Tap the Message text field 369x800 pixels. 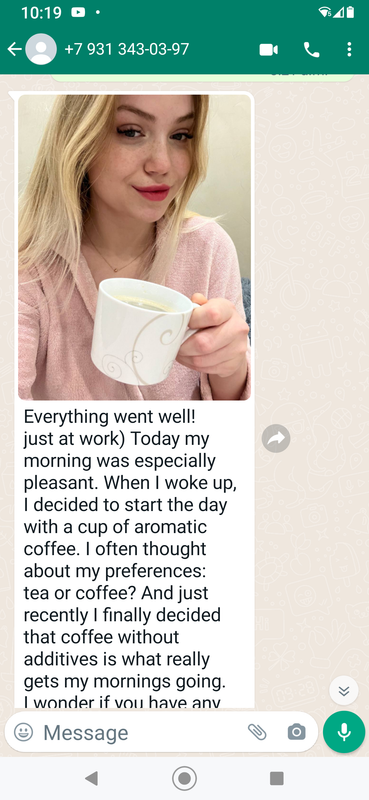tap(138, 733)
